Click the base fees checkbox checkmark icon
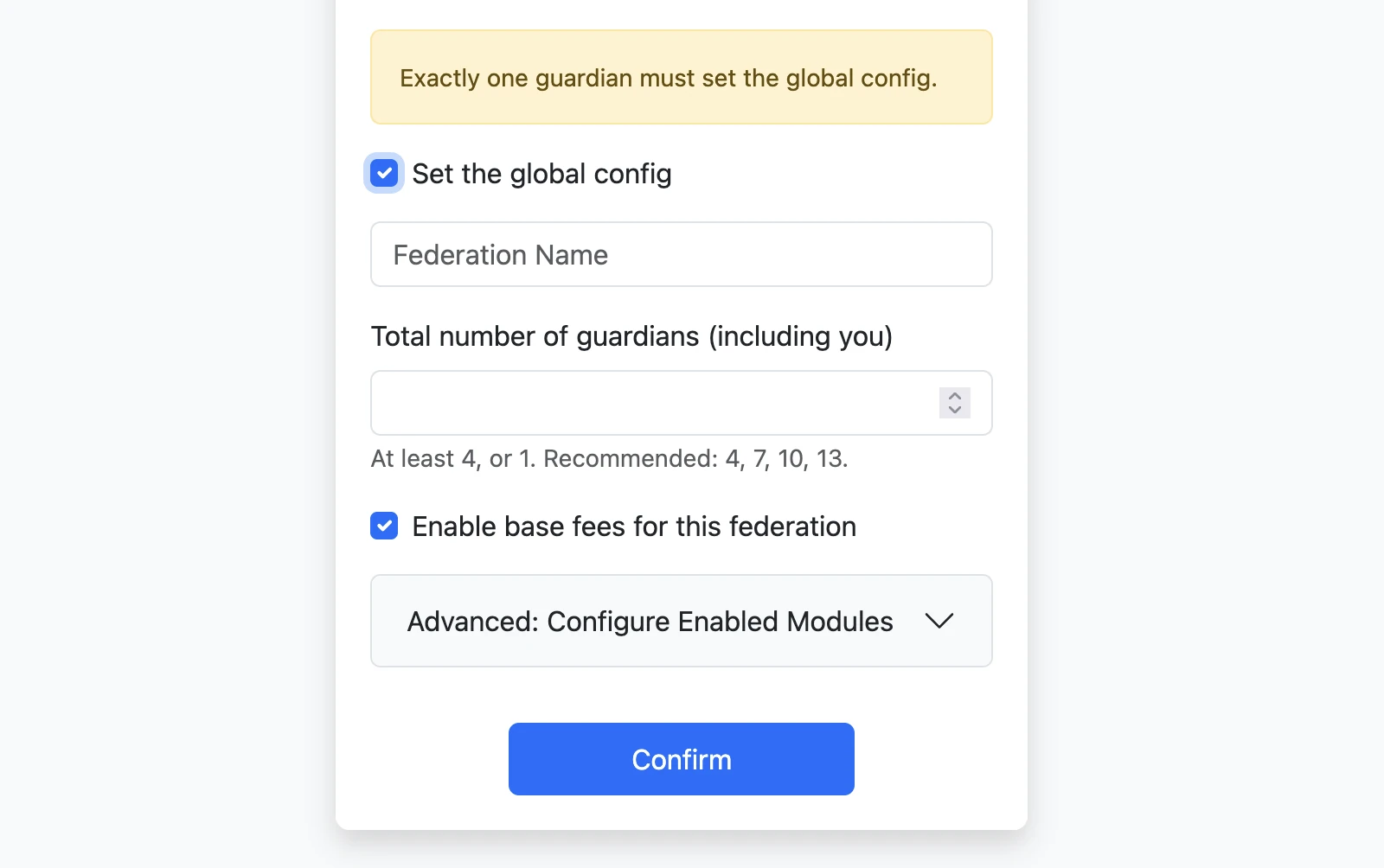1384x868 pixels. click(x=383, y=526)
